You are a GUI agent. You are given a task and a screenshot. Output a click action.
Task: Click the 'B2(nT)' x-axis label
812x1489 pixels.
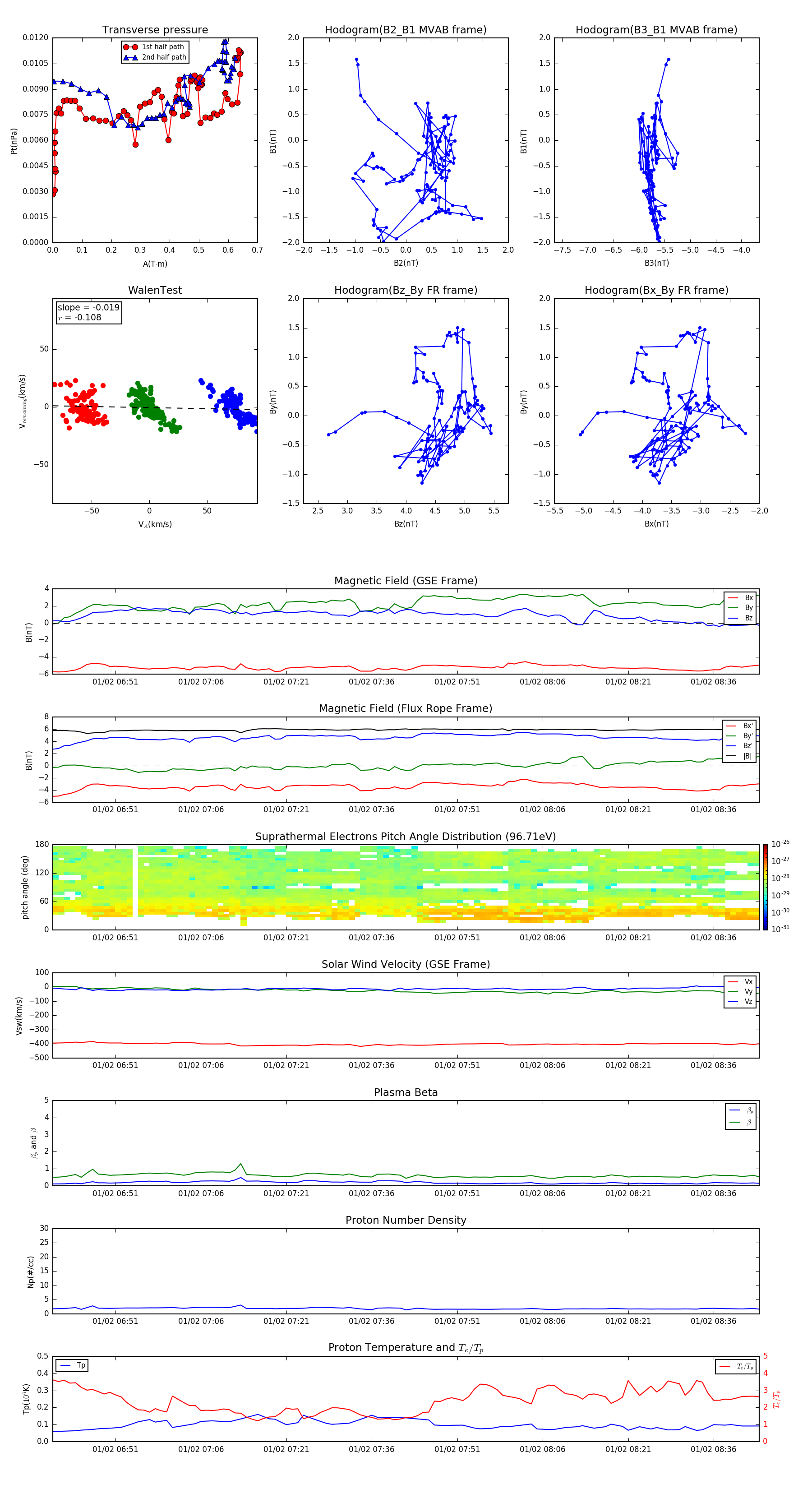click(x=406, y=263)
